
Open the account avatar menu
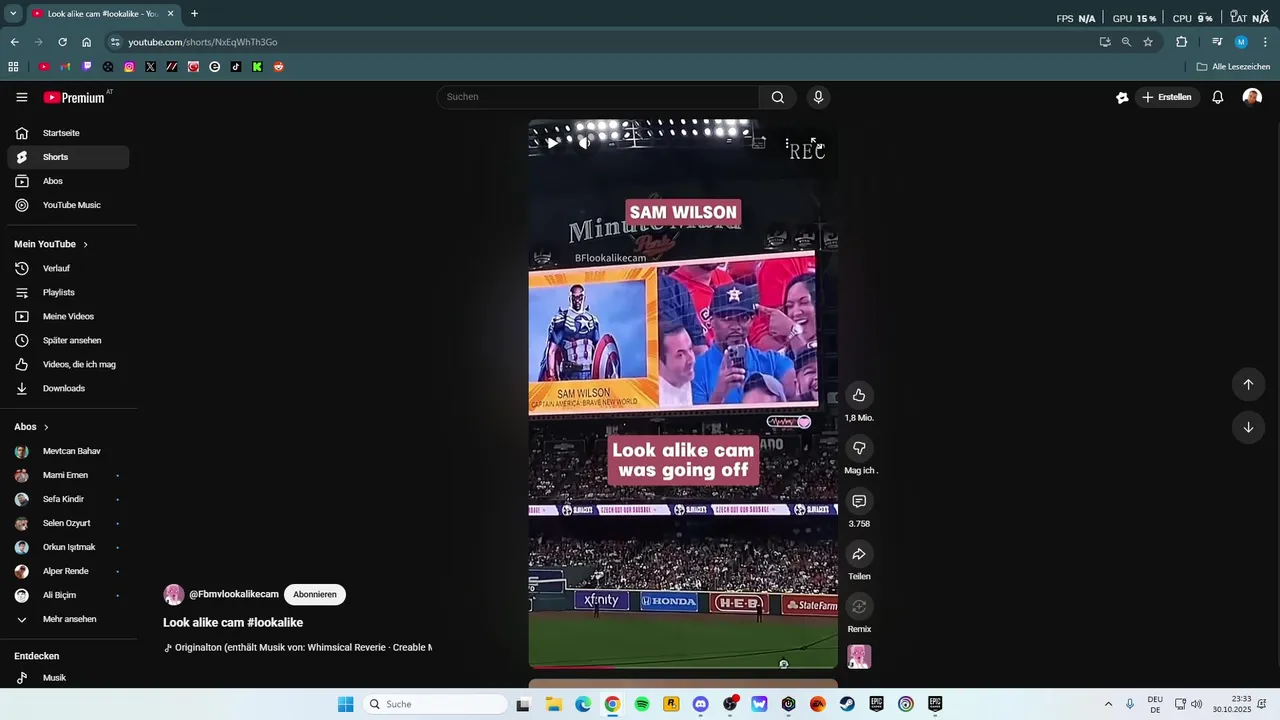pos(1252,97)
